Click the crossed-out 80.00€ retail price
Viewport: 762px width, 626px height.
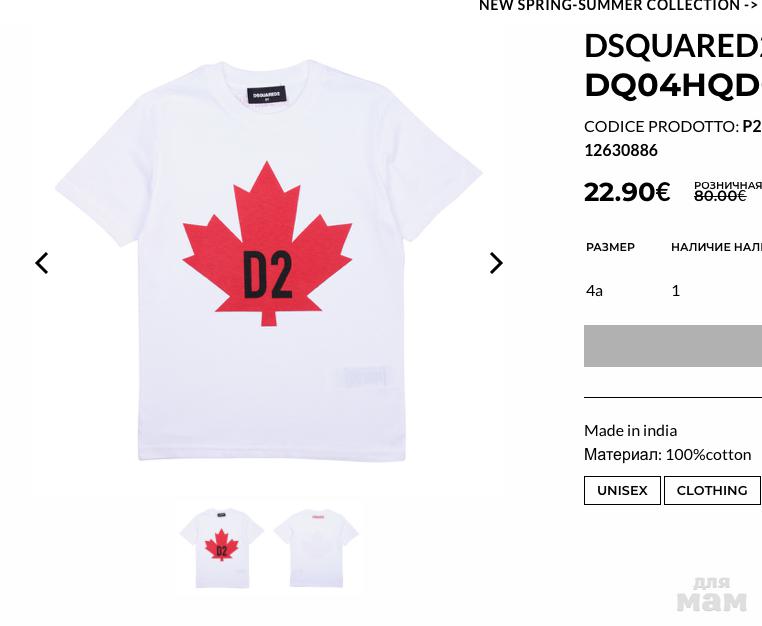pos(720,196)
